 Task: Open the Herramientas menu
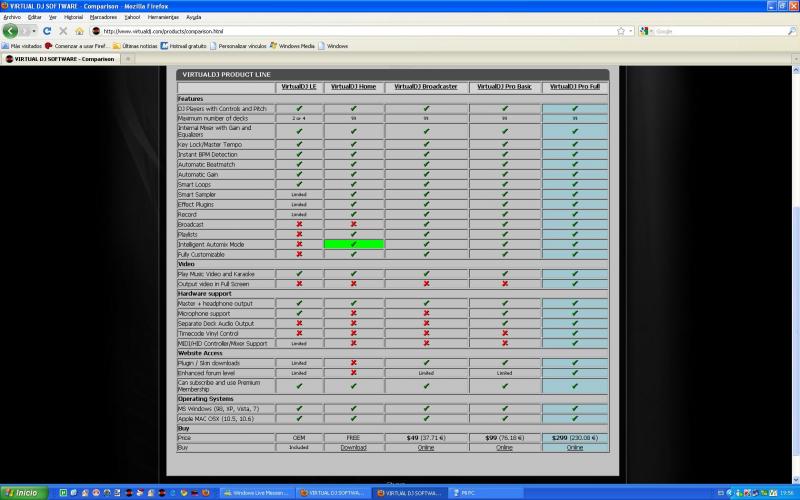163,17
